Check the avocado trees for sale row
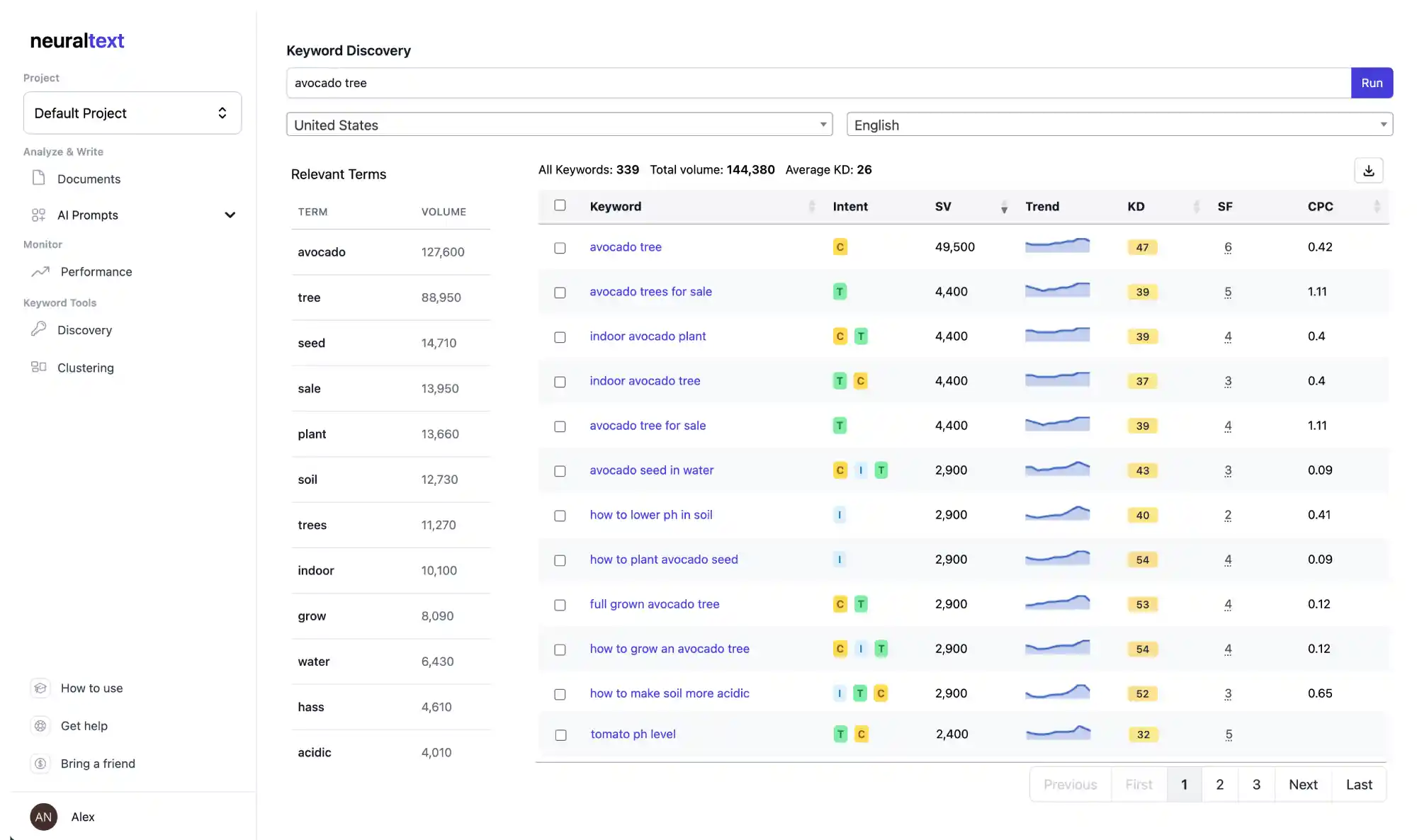 560,292
